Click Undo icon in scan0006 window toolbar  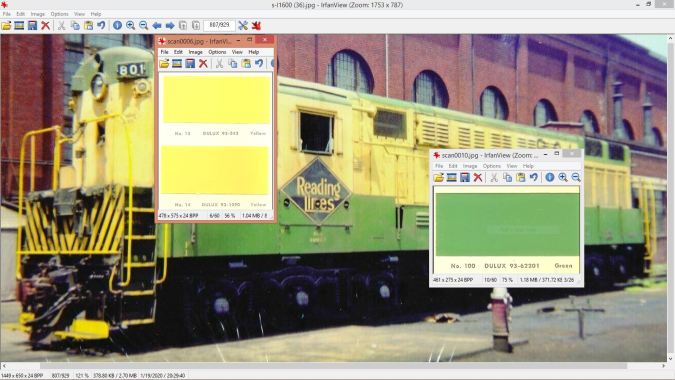pos(259,64)
